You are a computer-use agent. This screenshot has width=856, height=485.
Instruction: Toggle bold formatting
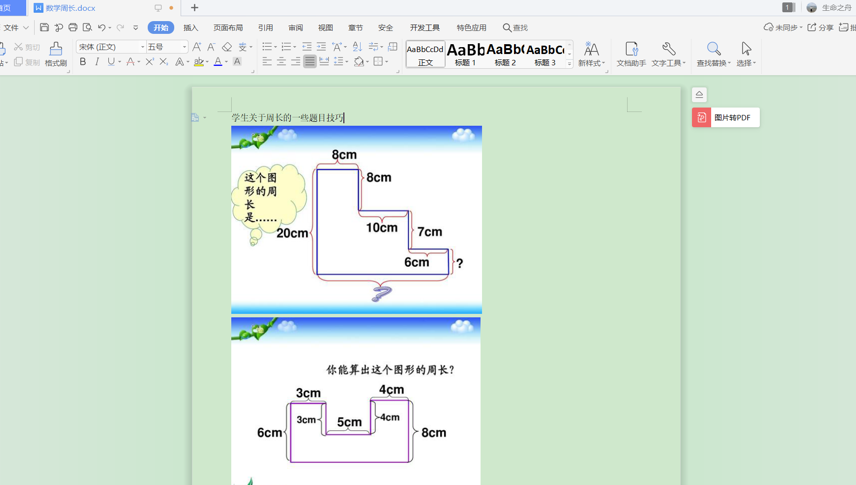tap(83, 62)
